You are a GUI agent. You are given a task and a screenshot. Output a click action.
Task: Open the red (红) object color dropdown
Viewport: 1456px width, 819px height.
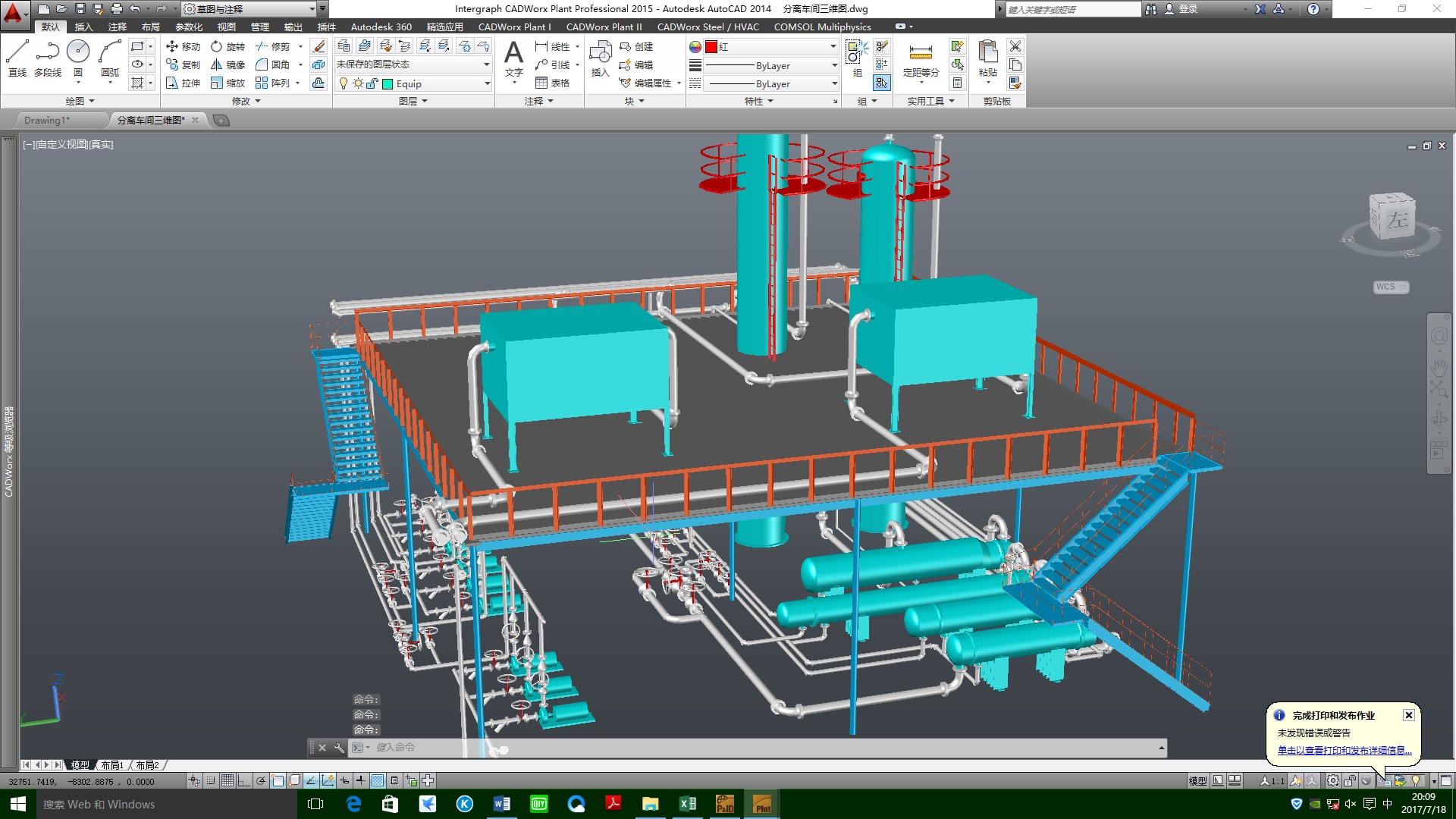click(x=833, y=47)
